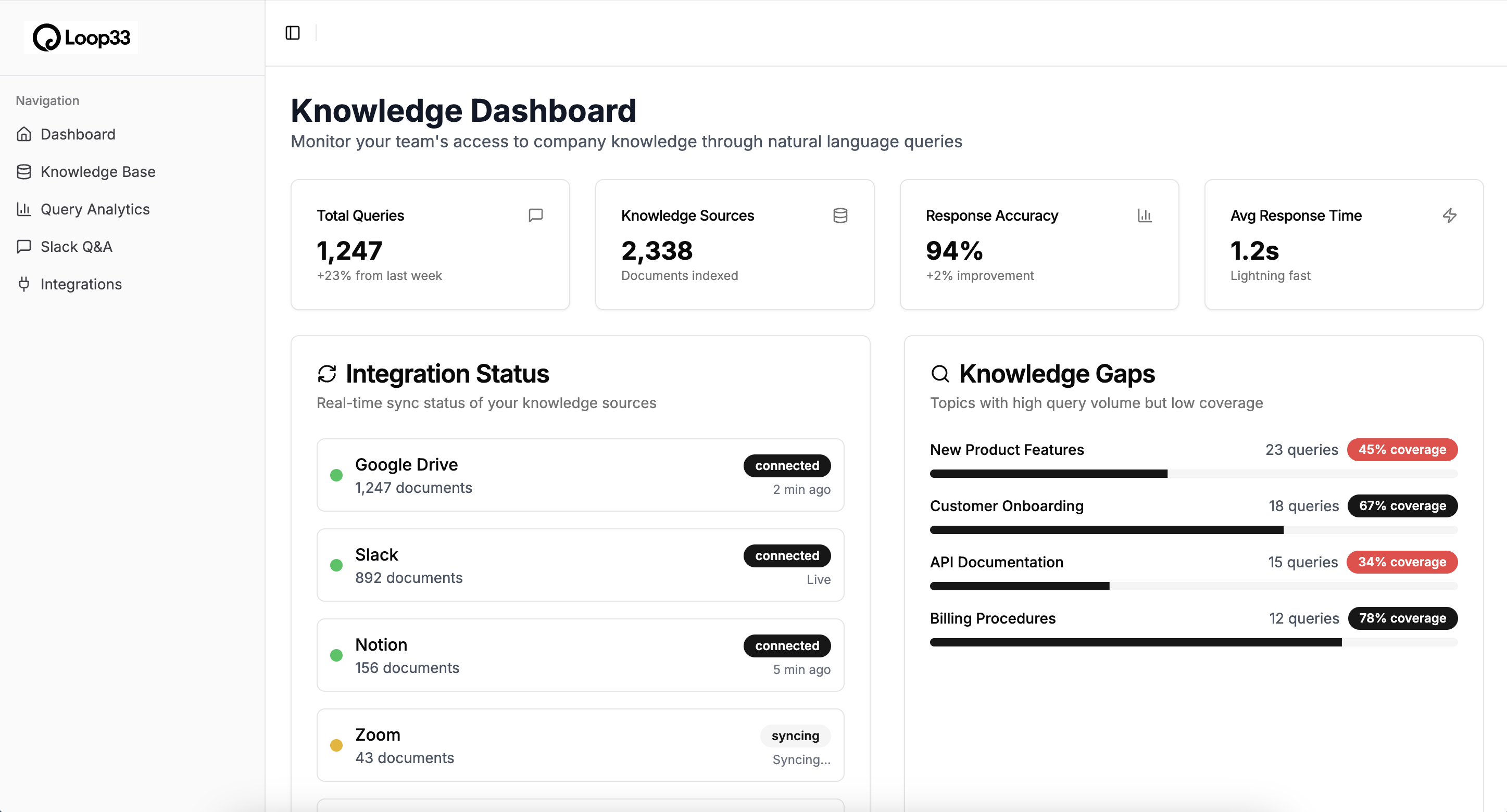This screenshot has width=1507, height=812.
Task: Click the Knowledge Base database icon
Action: tap(24, 172)
